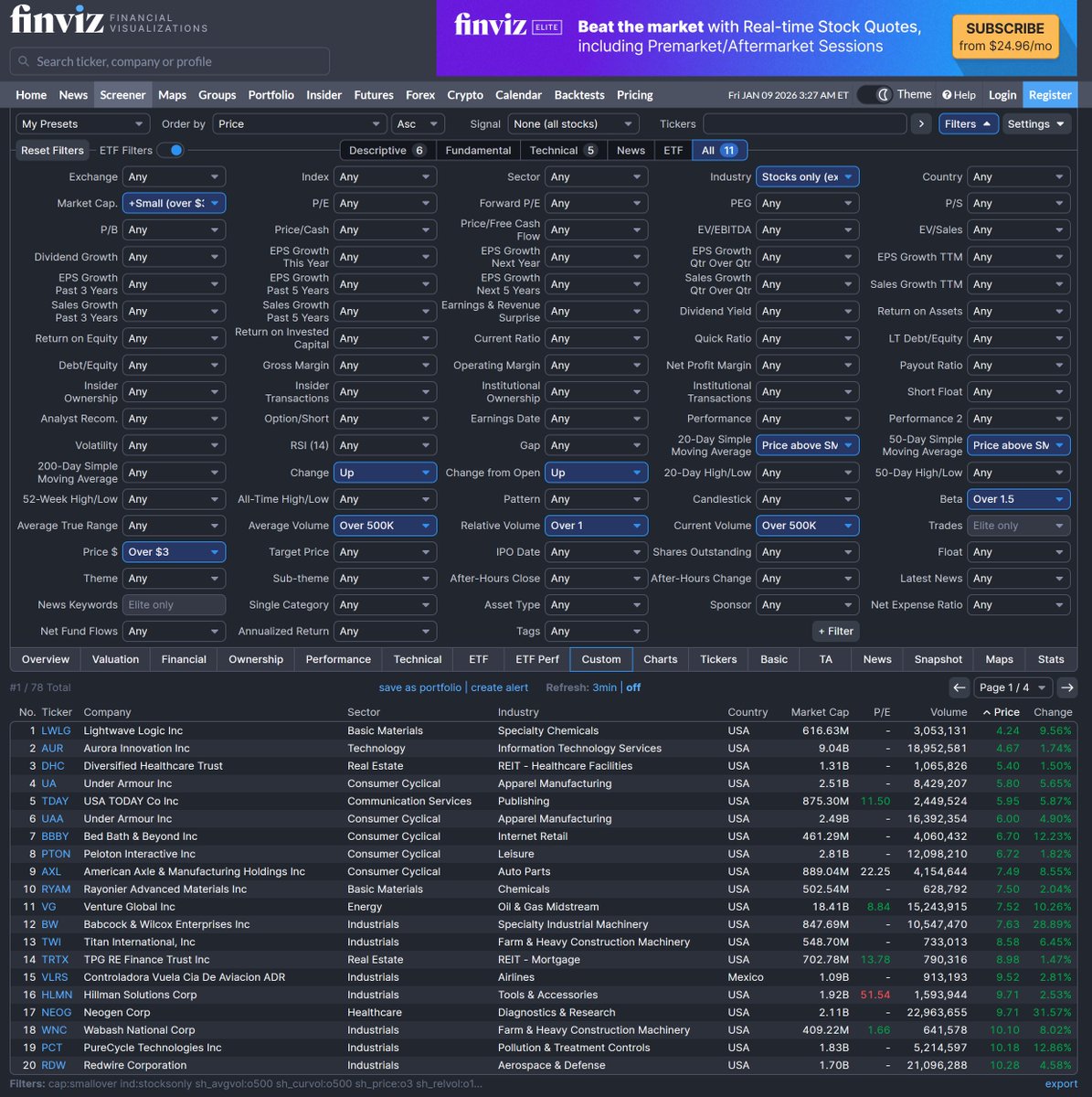The width and height of the screenshot is (1092, 1097).
Task: Expand the Market Cap. filter dropdown
Action: pos(174,203)
